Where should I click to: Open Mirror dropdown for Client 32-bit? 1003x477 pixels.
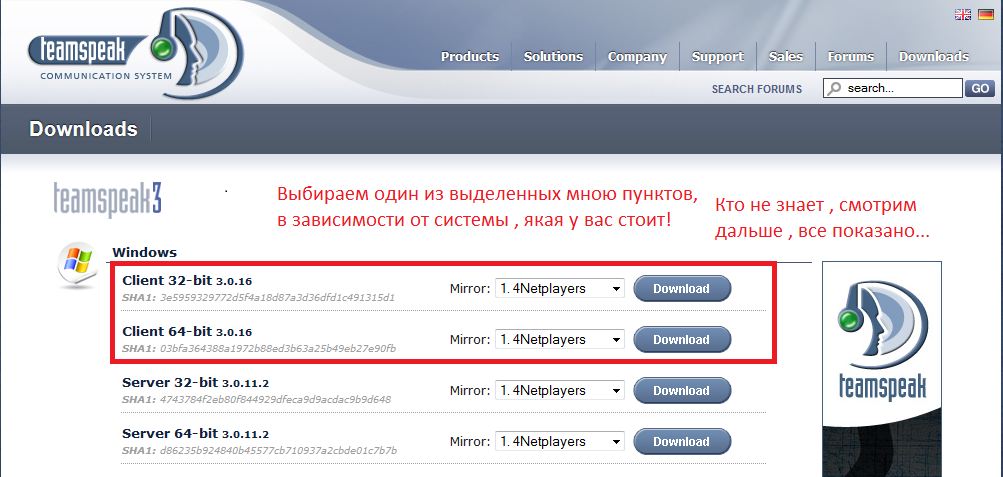560,288
